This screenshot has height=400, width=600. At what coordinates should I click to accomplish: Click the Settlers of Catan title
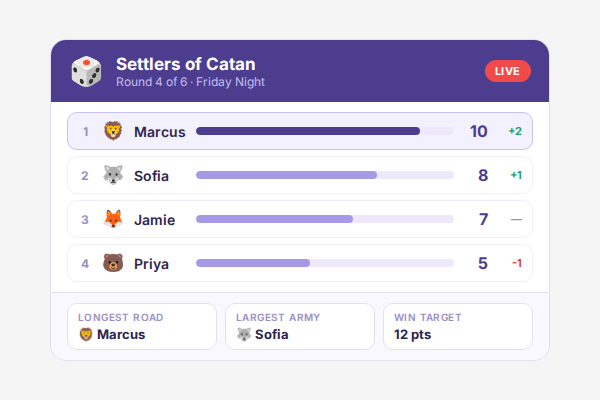click(x=185, y=64)
